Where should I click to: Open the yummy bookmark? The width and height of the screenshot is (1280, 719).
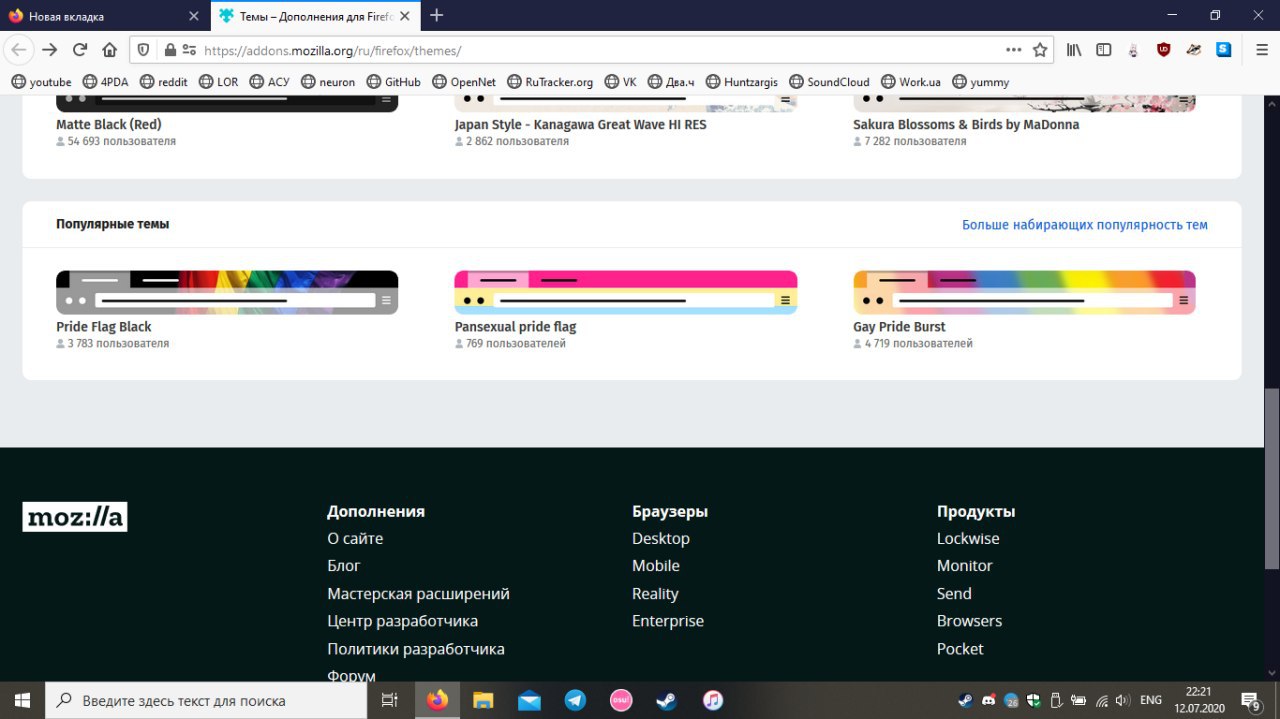pos(980,82)
